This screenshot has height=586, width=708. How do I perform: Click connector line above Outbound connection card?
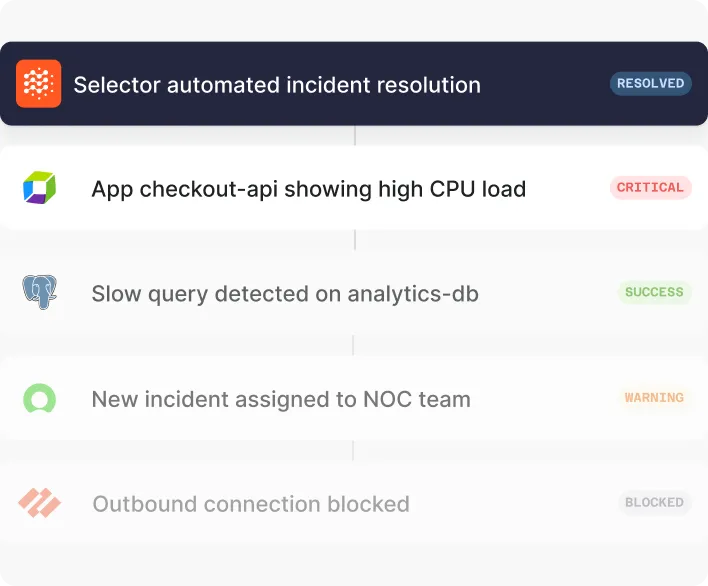[x=353, y=451]
